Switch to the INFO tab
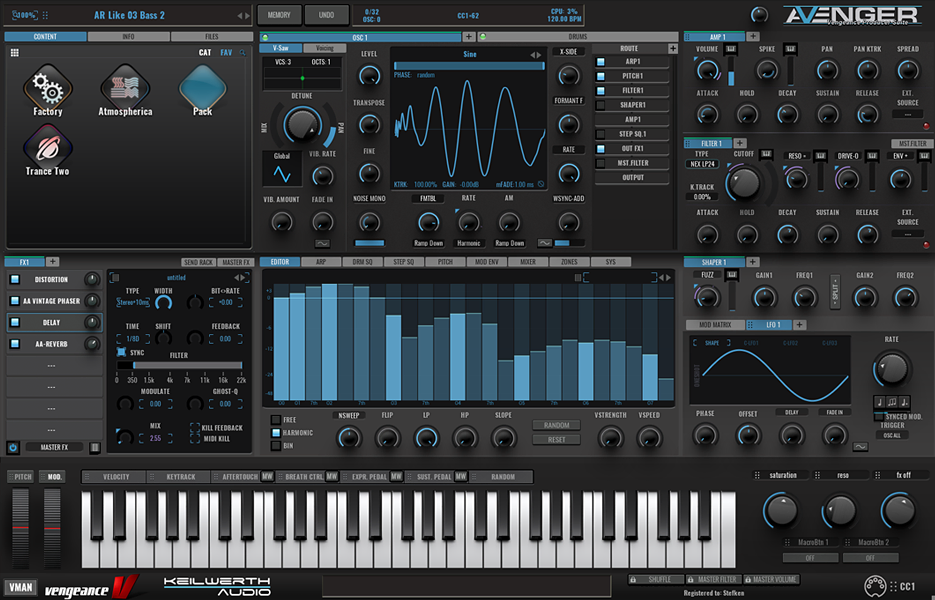 (128, 36)
